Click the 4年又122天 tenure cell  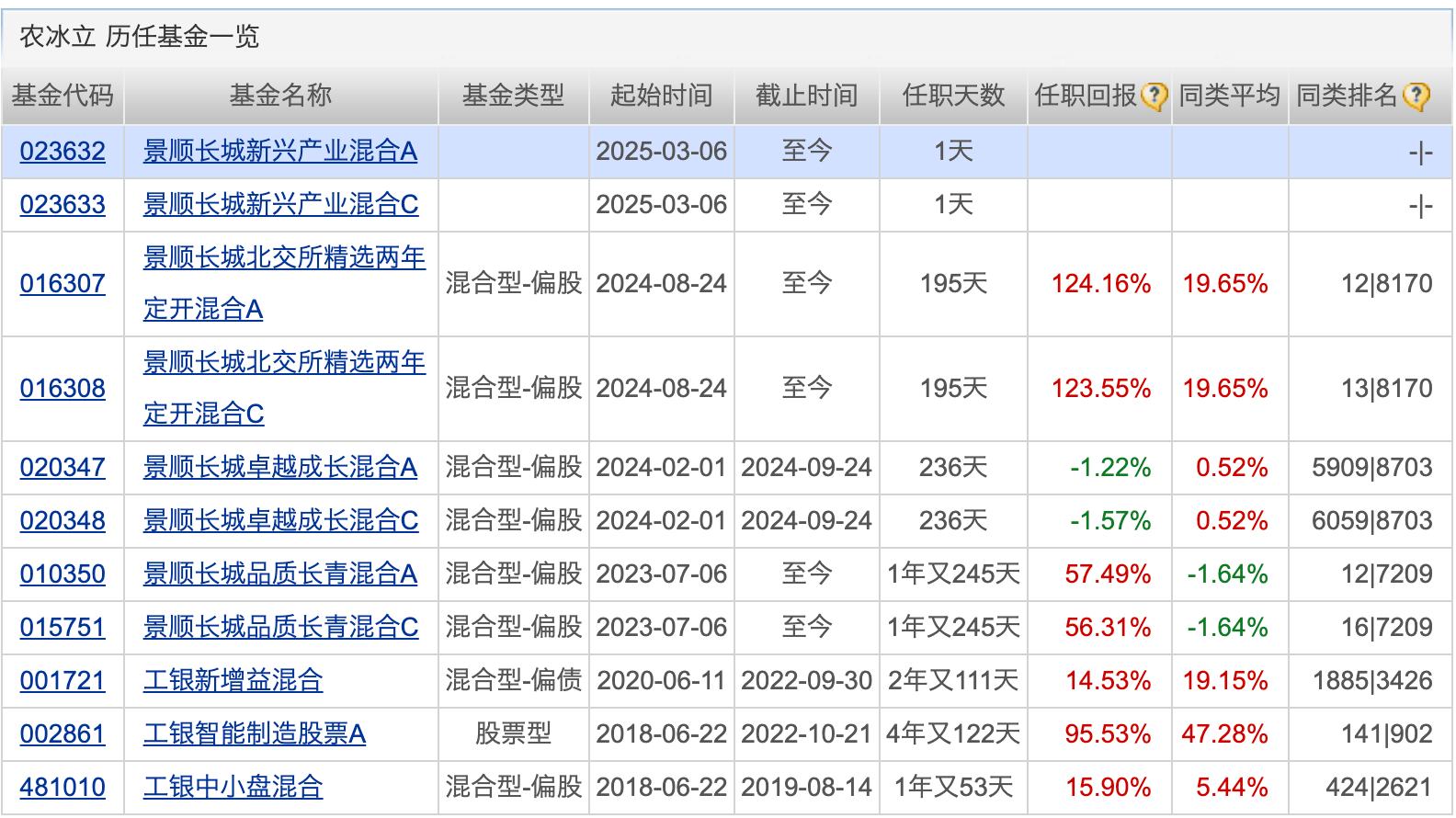pos(953,733)
